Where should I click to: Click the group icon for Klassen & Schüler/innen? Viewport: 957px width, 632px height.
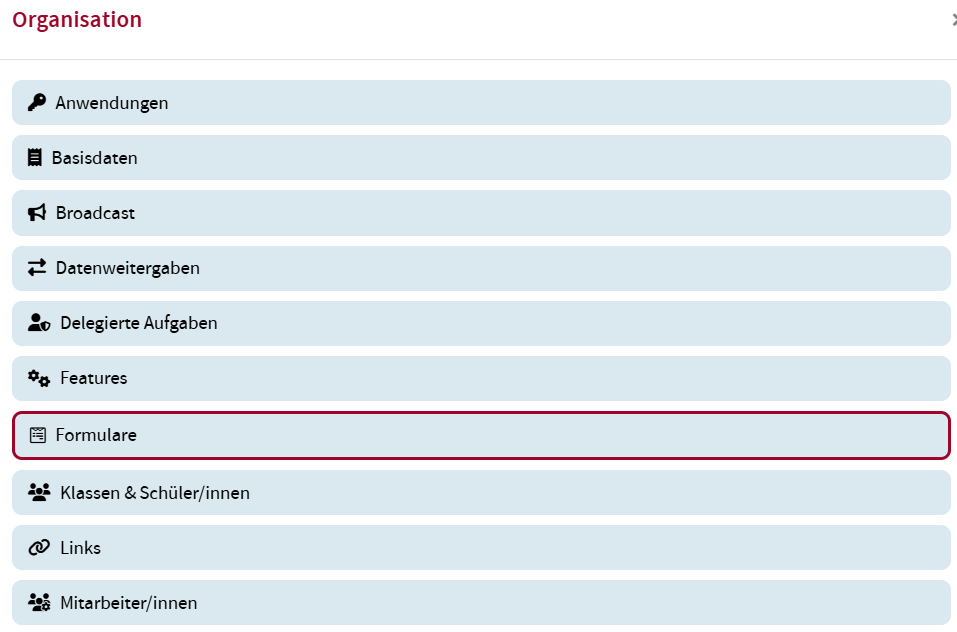39,492
